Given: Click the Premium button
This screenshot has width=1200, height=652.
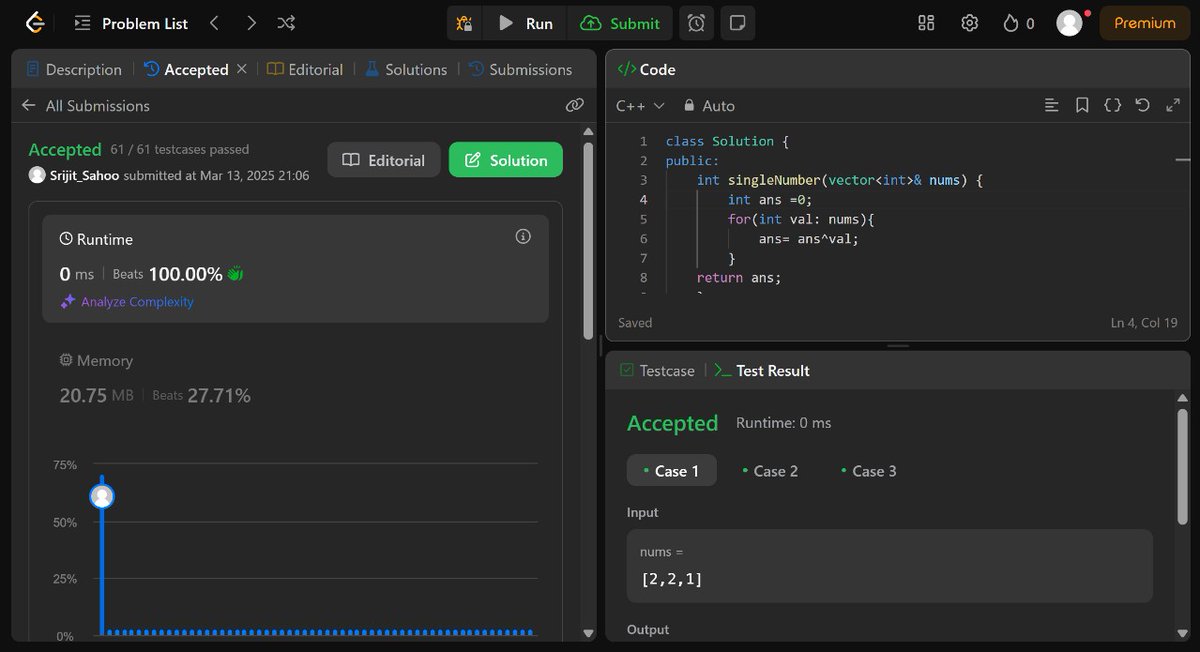Looking at the screenshot, I should [1145, 23].
